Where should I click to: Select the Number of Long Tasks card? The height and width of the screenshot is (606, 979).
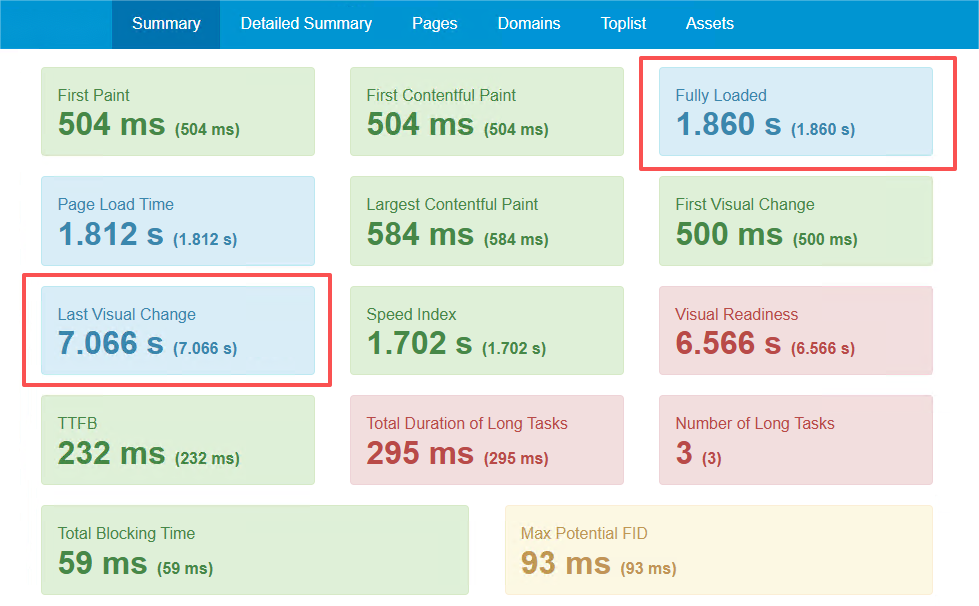pyautogui.click(x=795, y=439)
